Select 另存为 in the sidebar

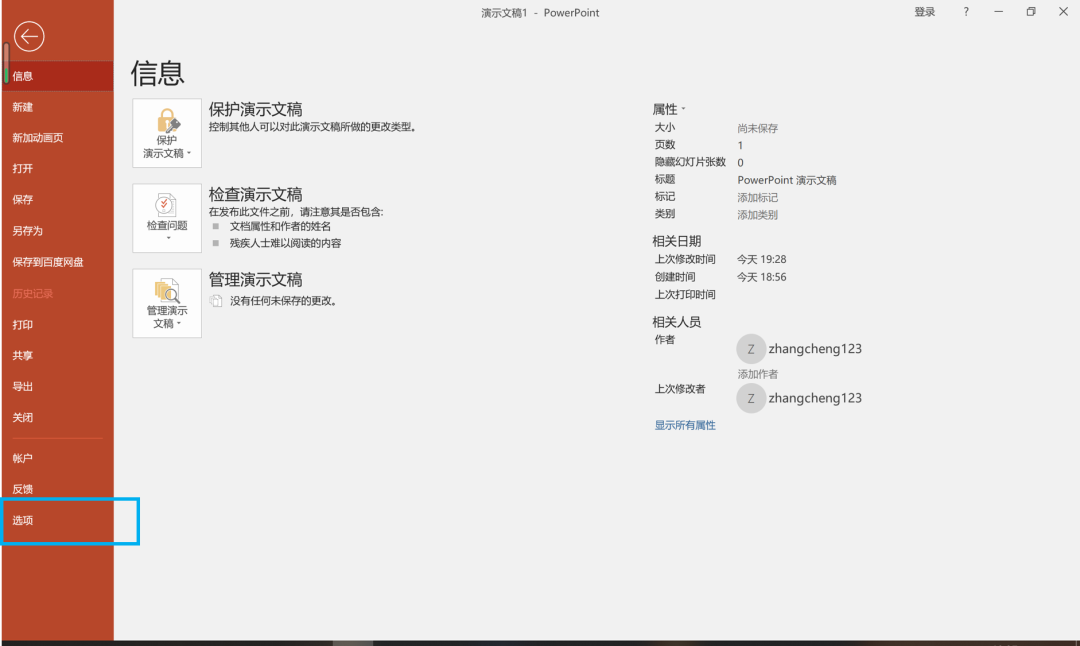point(58,231)
